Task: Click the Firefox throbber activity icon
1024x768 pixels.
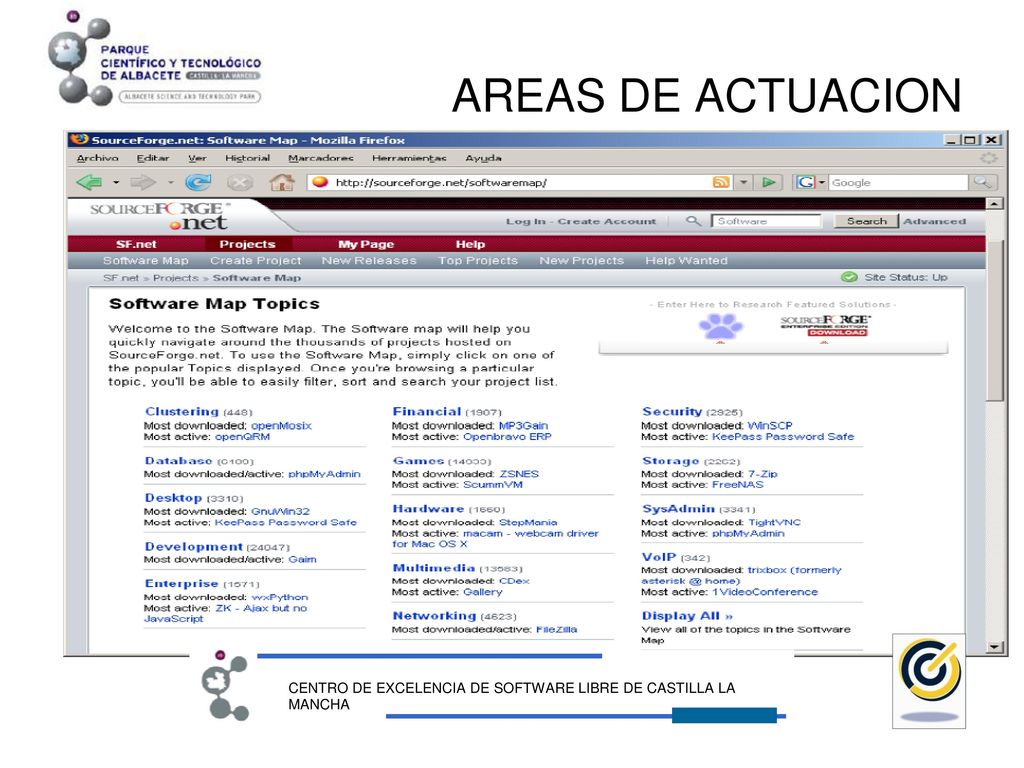Action: pos(989,158)
